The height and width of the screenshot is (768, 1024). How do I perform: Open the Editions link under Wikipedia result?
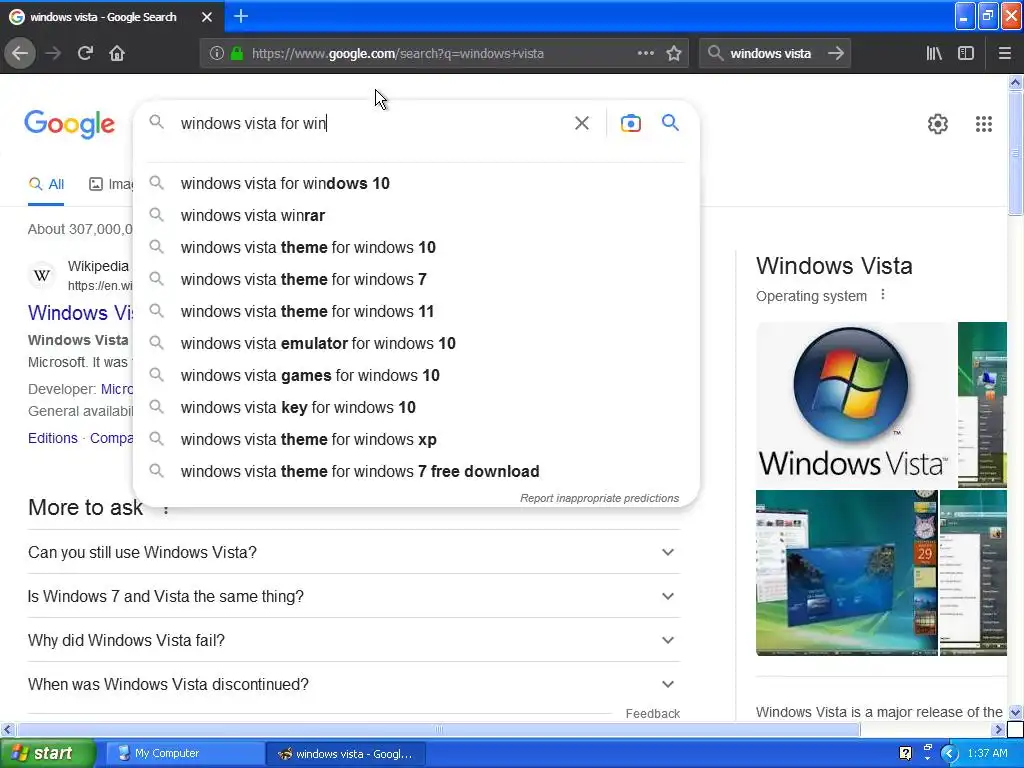click(x=53, y=438)
